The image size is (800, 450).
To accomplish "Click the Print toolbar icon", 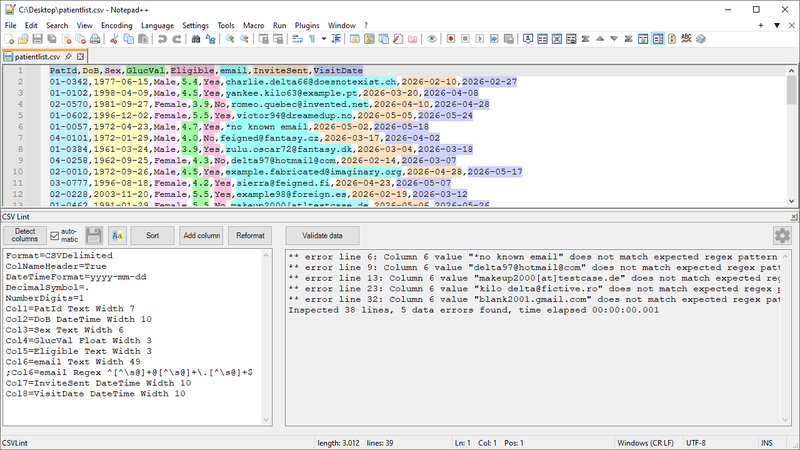I will click(x=95, y=39).
